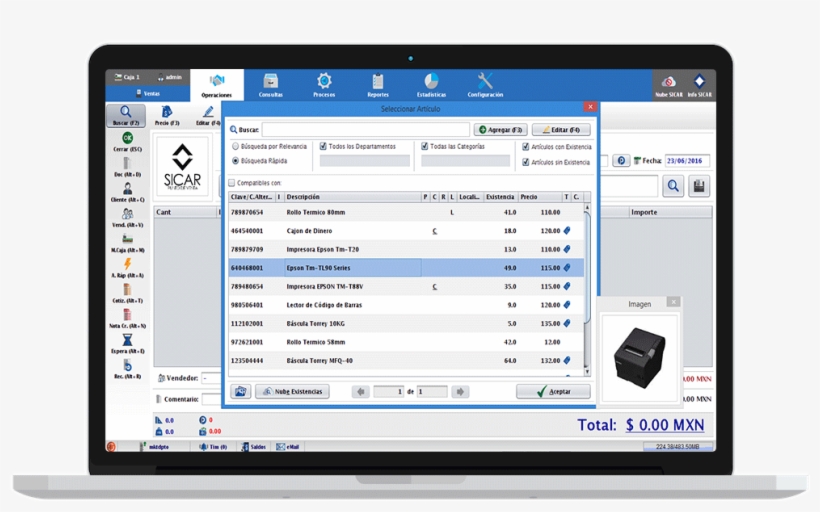Viewport: 820px width, 512px height.
Task: Open the Configuración tab
Action: pos(485,85)
